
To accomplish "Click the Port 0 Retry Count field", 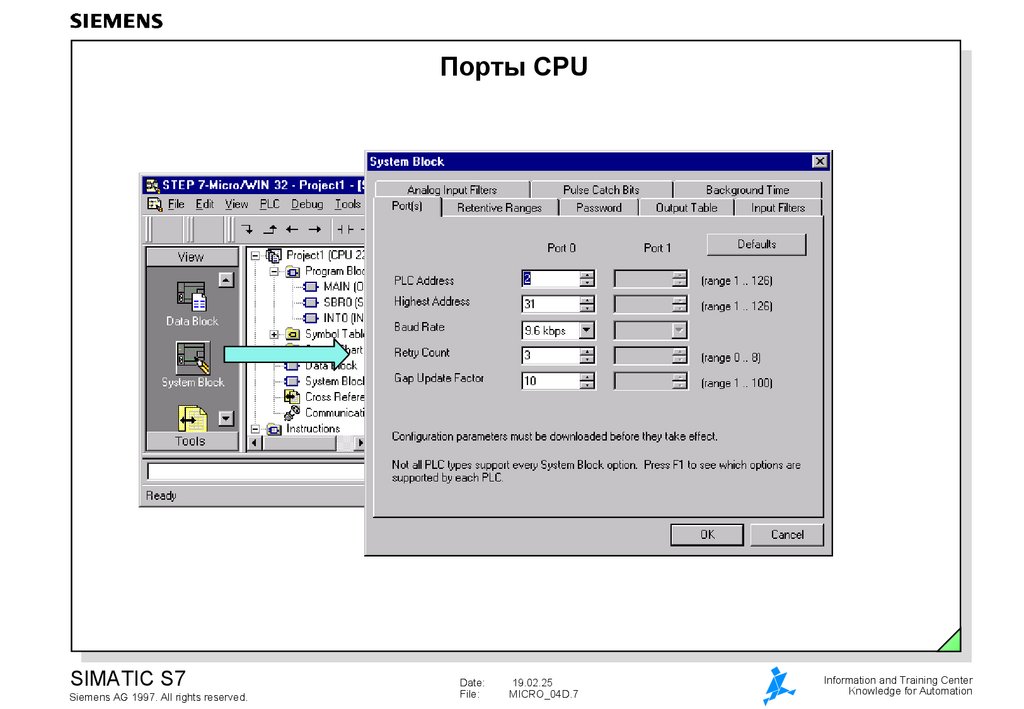I will click(x=551, y=356).
